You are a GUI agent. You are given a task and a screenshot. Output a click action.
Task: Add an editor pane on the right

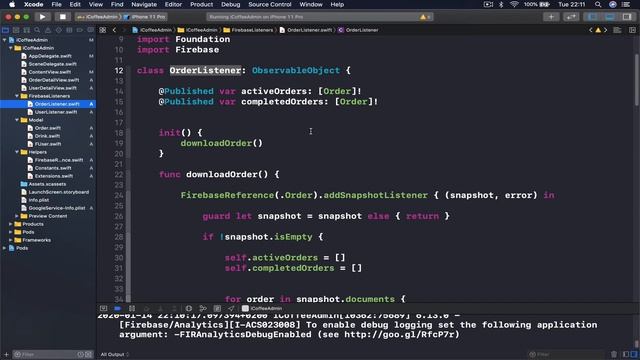632,30
